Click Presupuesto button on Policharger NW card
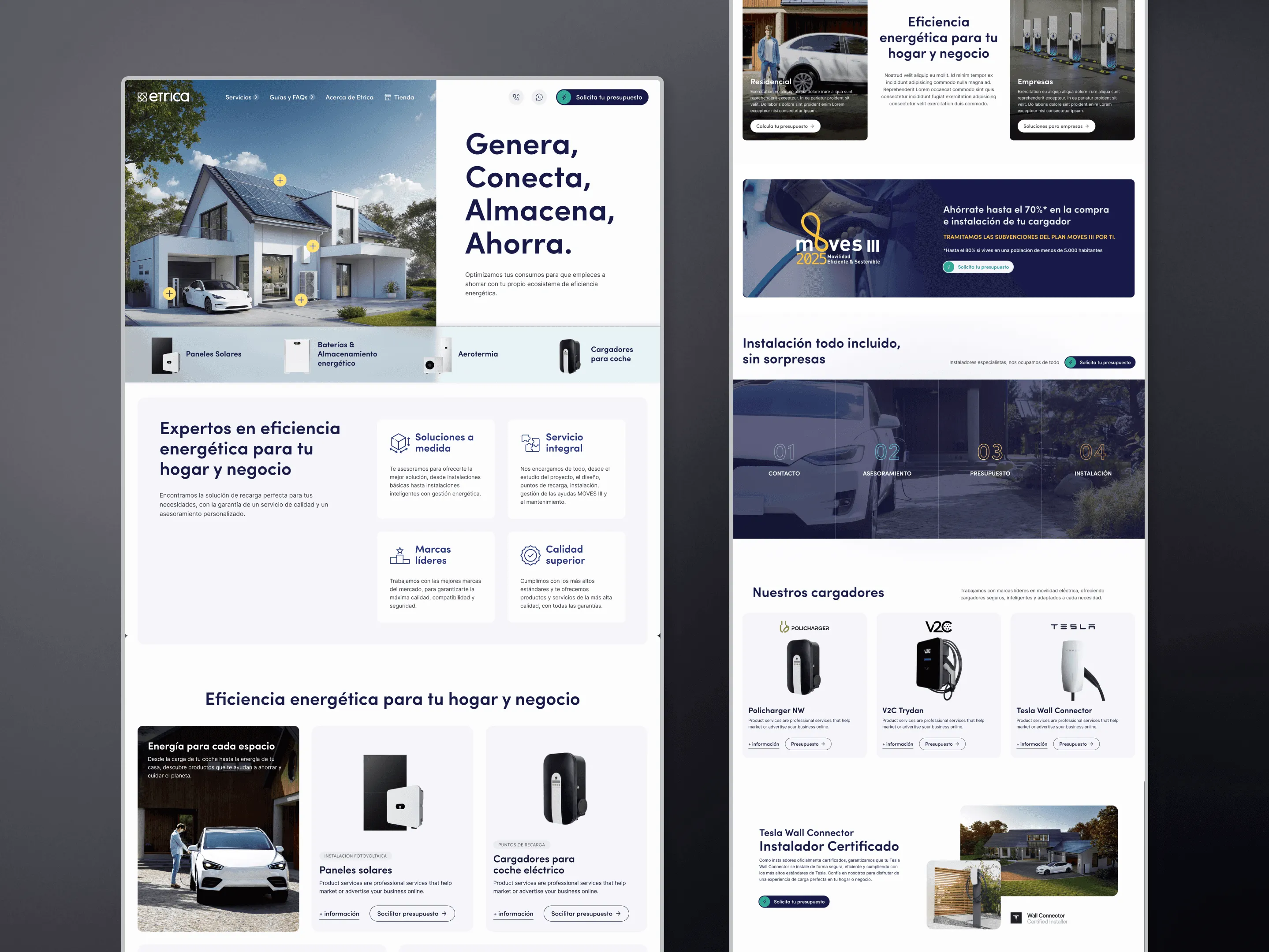 808,744
